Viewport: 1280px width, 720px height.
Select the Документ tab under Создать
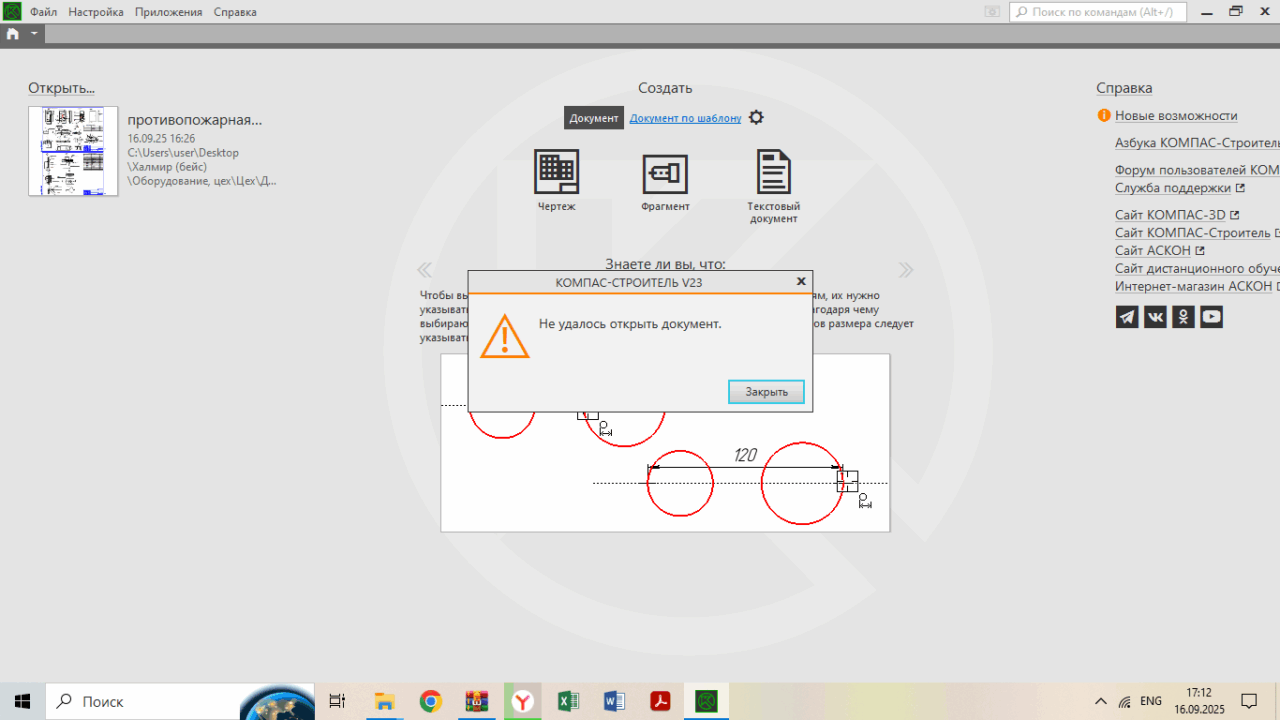point(594,118)
